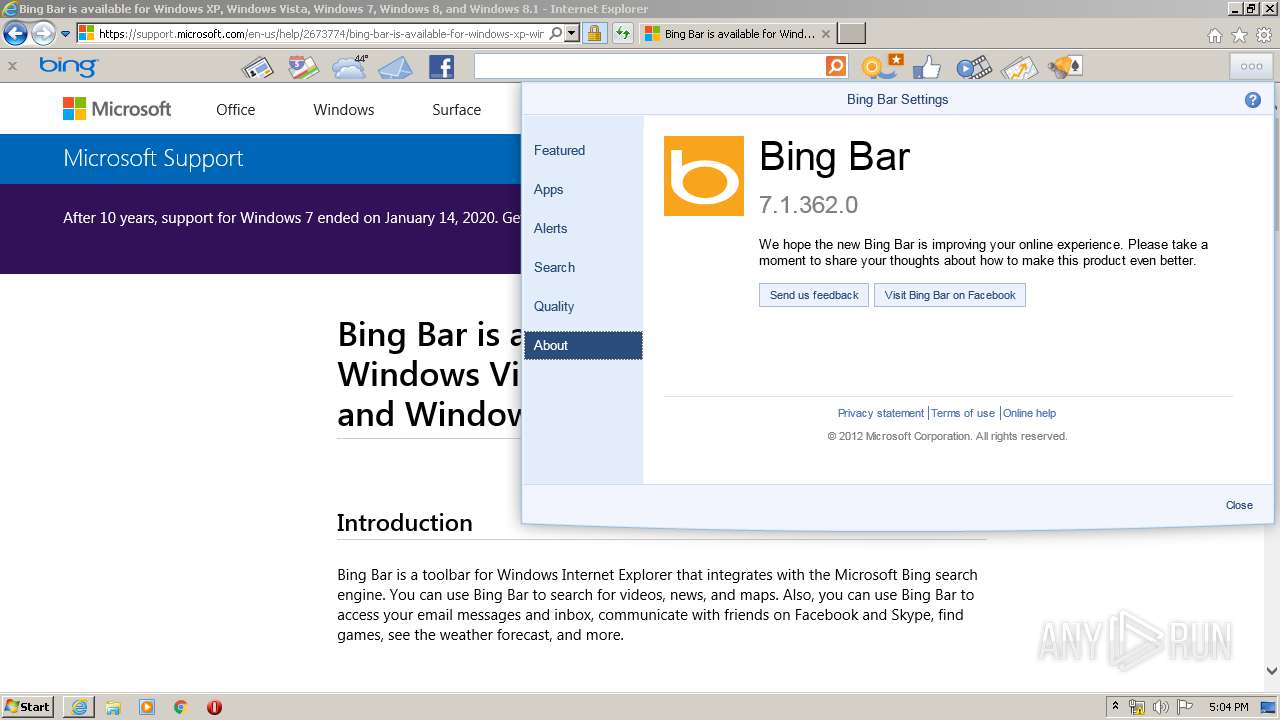Select the Quality settings tab
The height and width of the screenshot is (720, 1280).
pyautogui.click(x=583, y=306)
